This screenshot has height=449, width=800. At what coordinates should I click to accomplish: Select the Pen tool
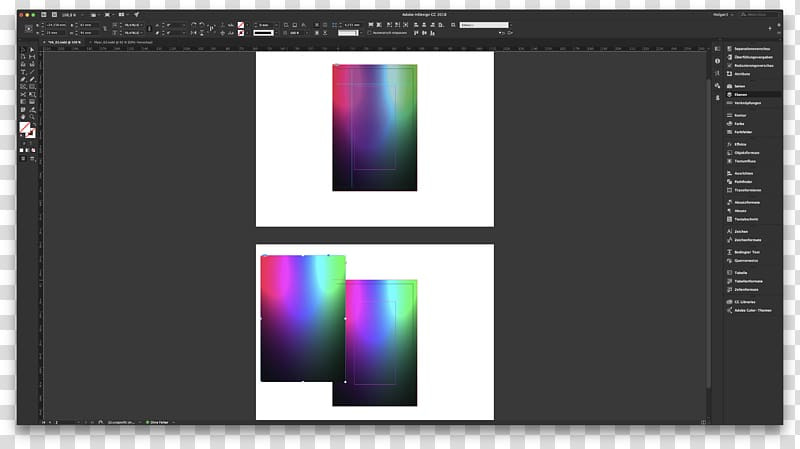tap(23, 79)
